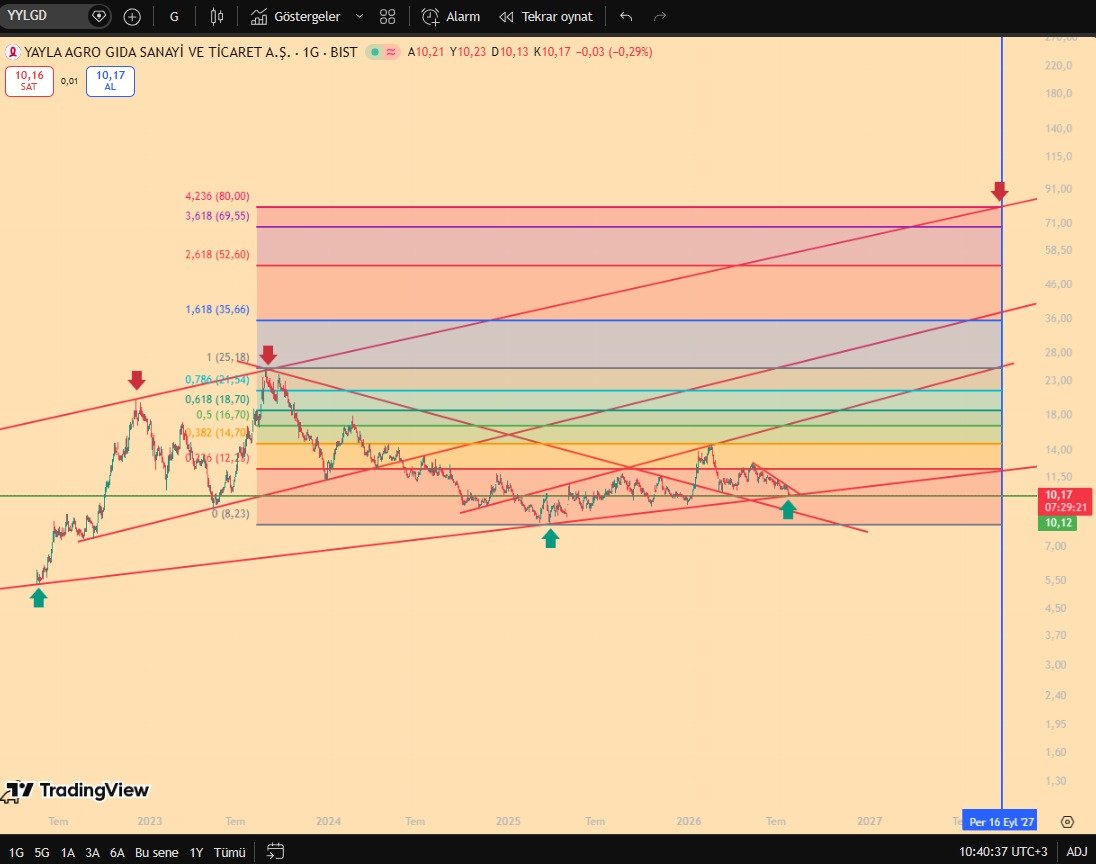Select the red down arrow at top right
Image resolution: width=1096 pixels, height=864 pixels.
pyautogui.click(x=1000, y=191)
